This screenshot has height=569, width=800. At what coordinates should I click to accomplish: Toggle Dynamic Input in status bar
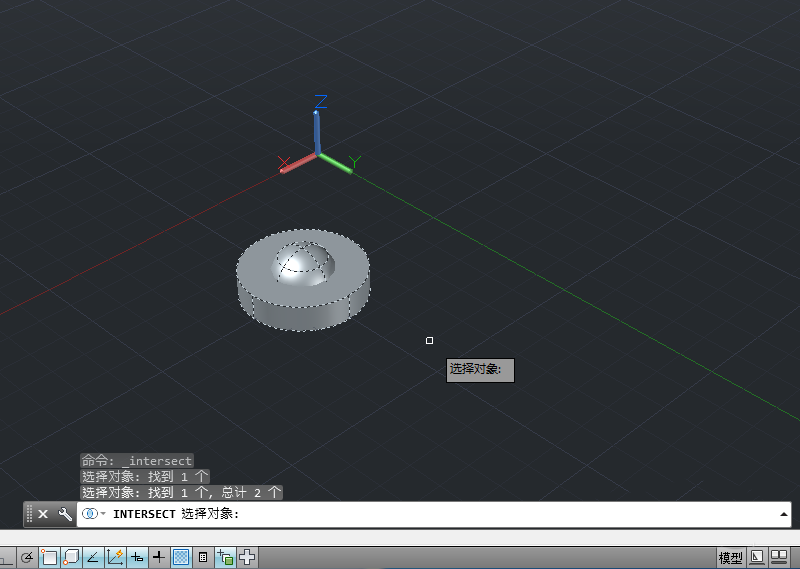(137, 557)
